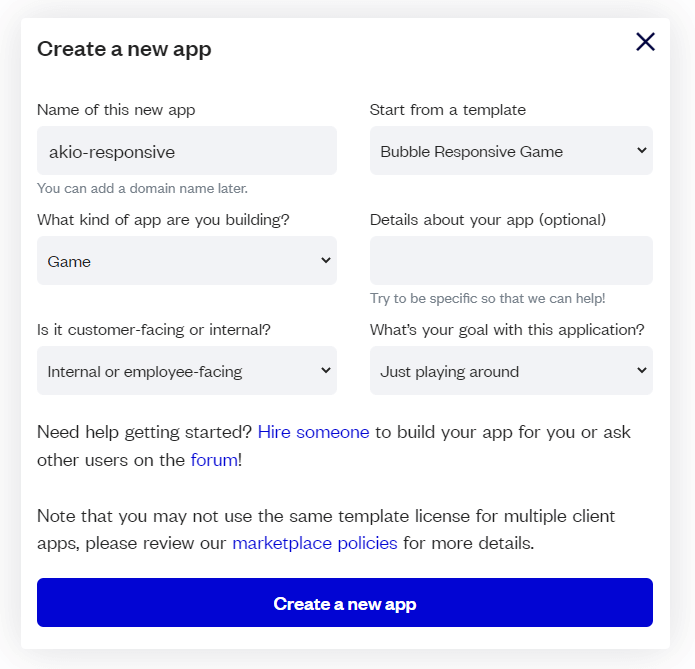The width and height of the screenshot is (695, 669).
Task: Click the Details about your app label
Action: tap(488, 220)
